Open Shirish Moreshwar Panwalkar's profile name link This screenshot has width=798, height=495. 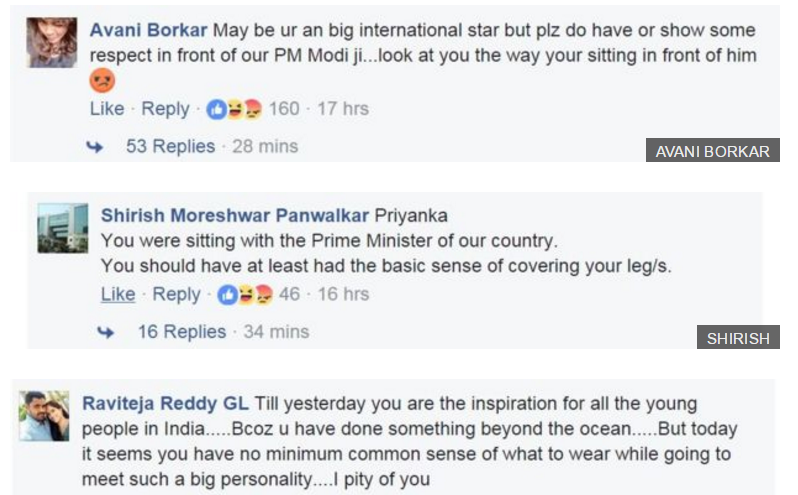pyautogui.click(x=234, y=215)
